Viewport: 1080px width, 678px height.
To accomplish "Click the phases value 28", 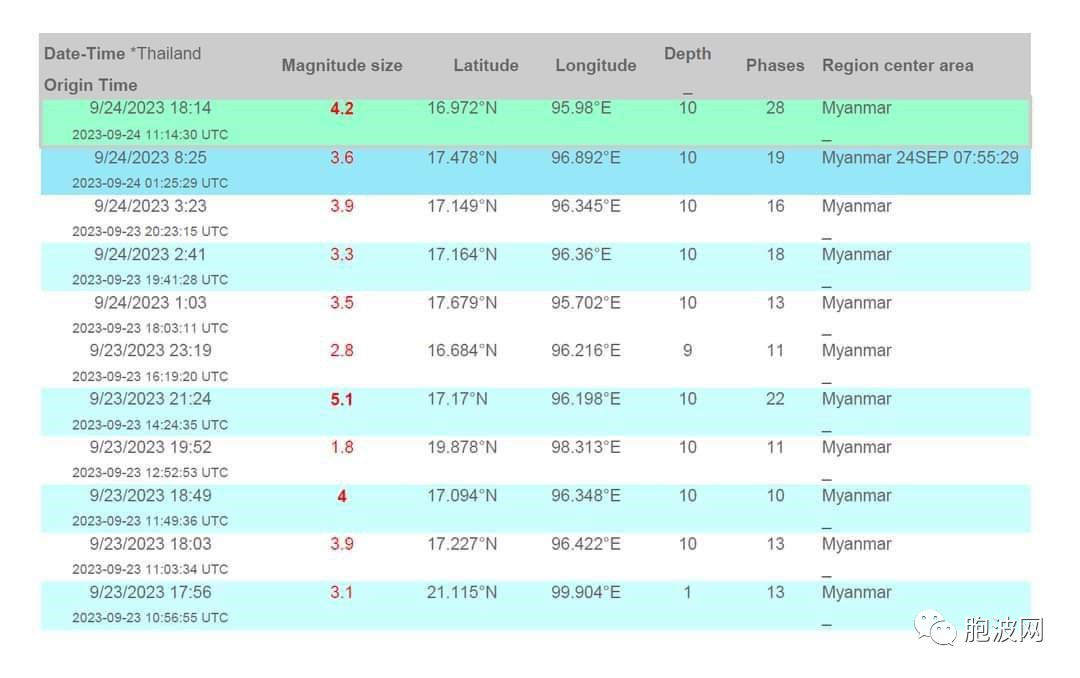I will point(775,108).
